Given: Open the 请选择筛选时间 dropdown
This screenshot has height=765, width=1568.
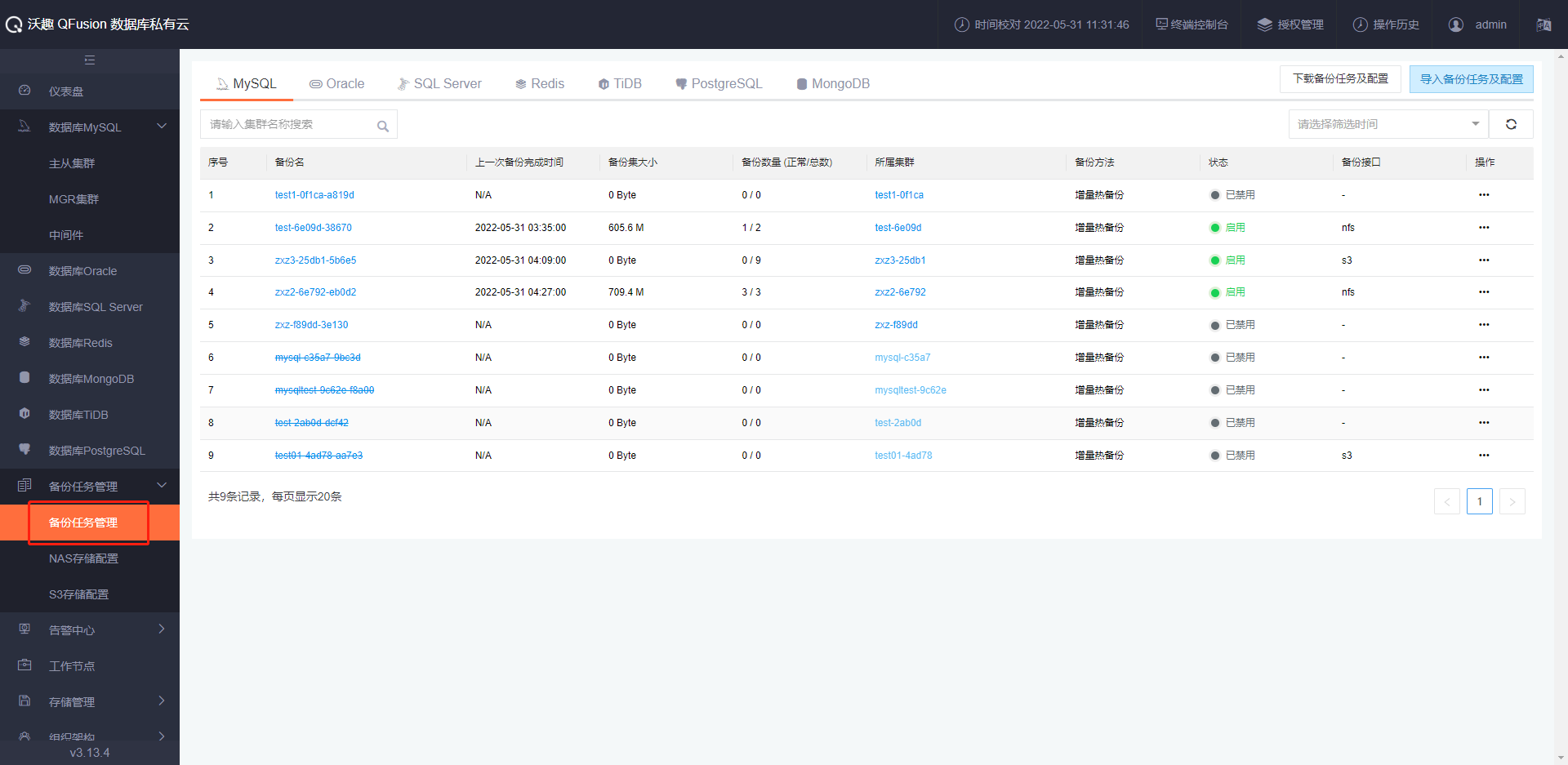Looking at the screenshot, I should pos(1388,124).
